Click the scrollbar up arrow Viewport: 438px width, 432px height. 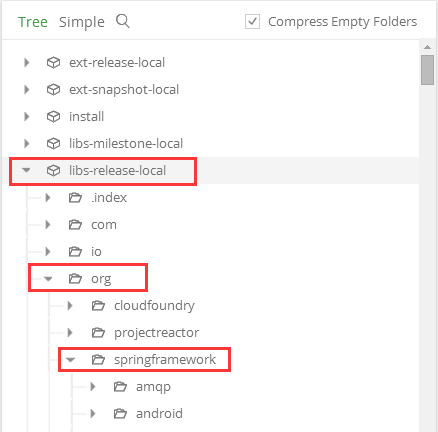[x=427, y=47]
